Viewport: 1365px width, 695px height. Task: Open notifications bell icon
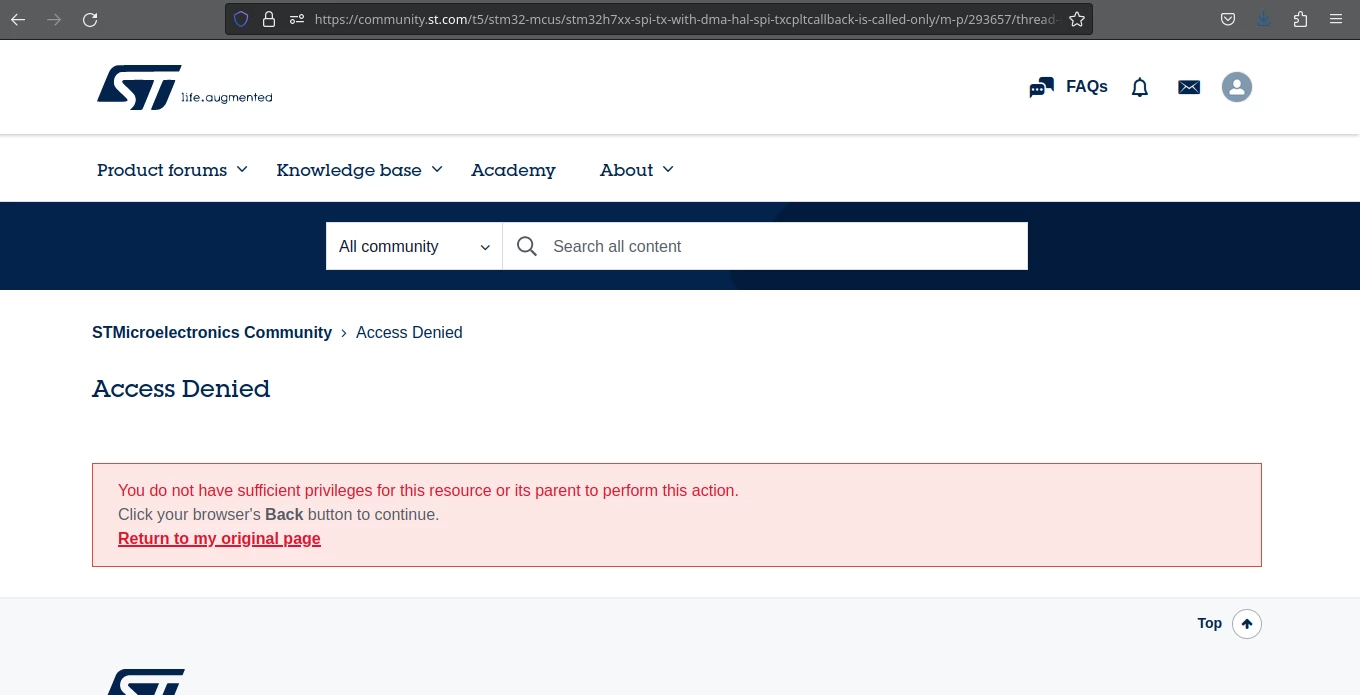pos(1139,88)
